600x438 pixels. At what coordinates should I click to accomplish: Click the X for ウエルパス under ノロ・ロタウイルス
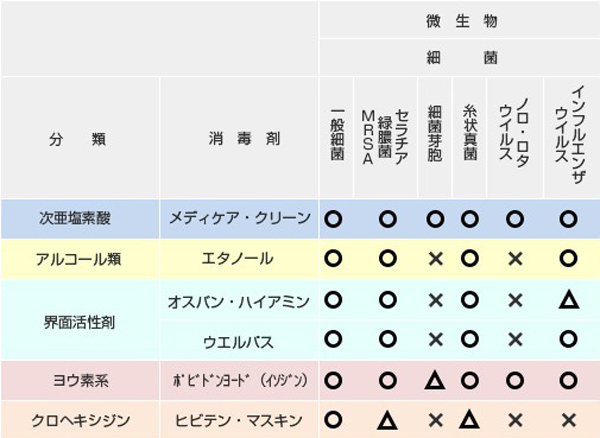pos(515,340)
